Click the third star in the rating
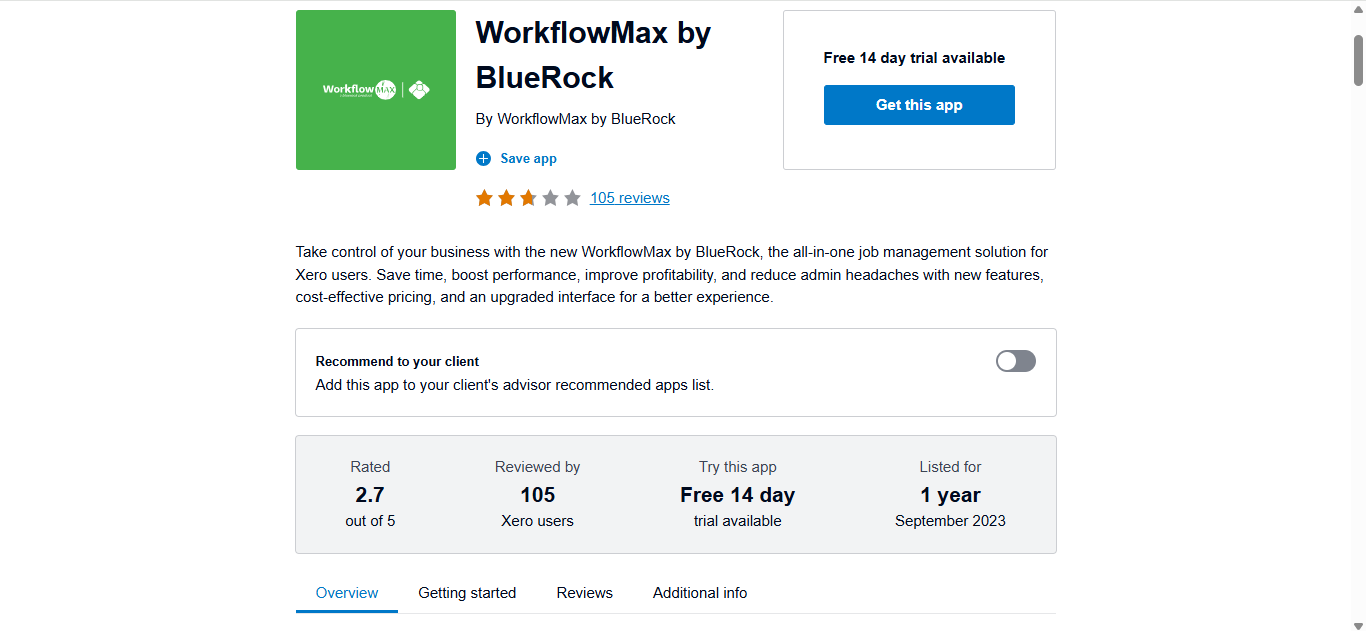Screen dimensions: 1366x631 [527, 197]
